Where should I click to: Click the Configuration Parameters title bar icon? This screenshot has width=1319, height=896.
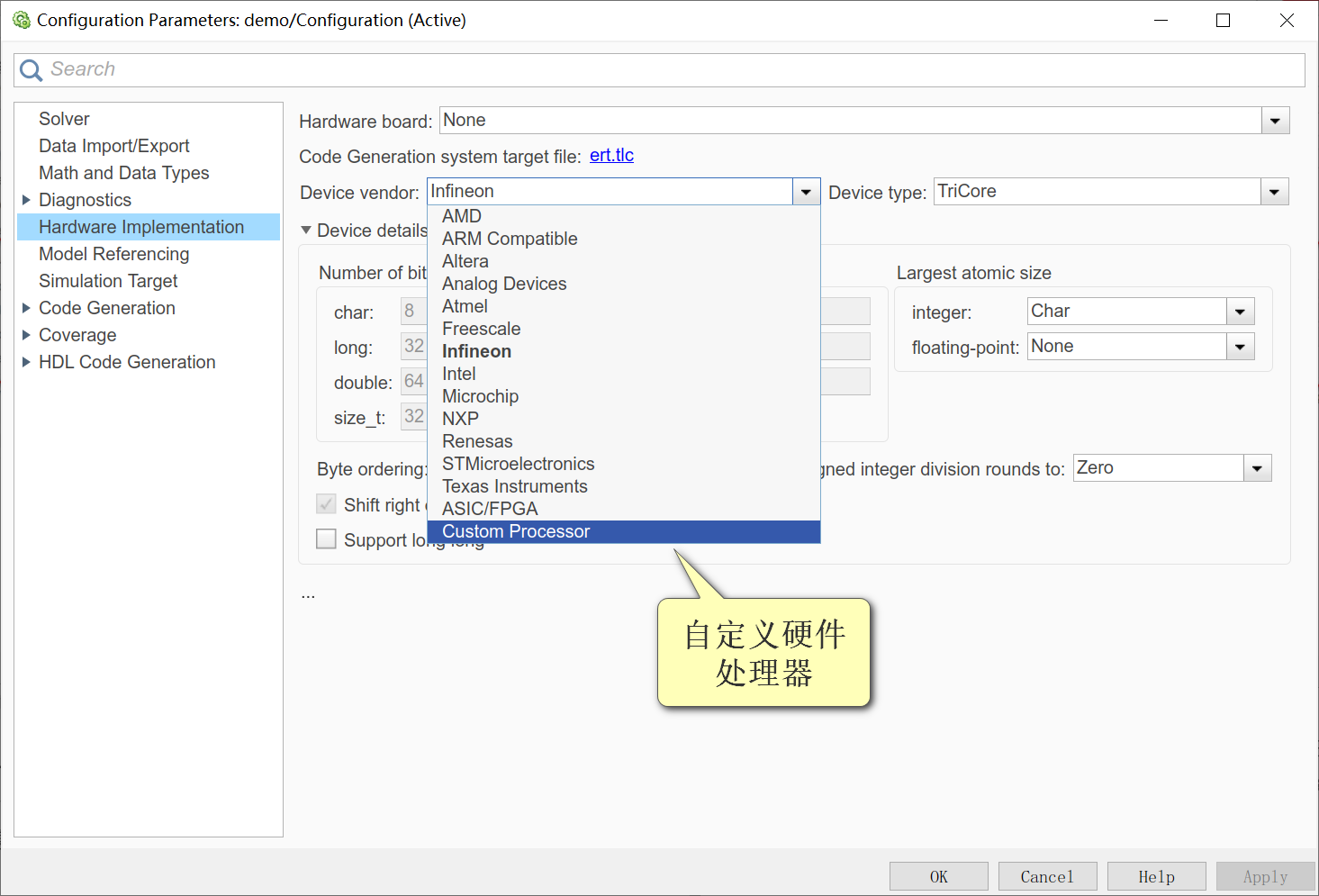[21, 20]
